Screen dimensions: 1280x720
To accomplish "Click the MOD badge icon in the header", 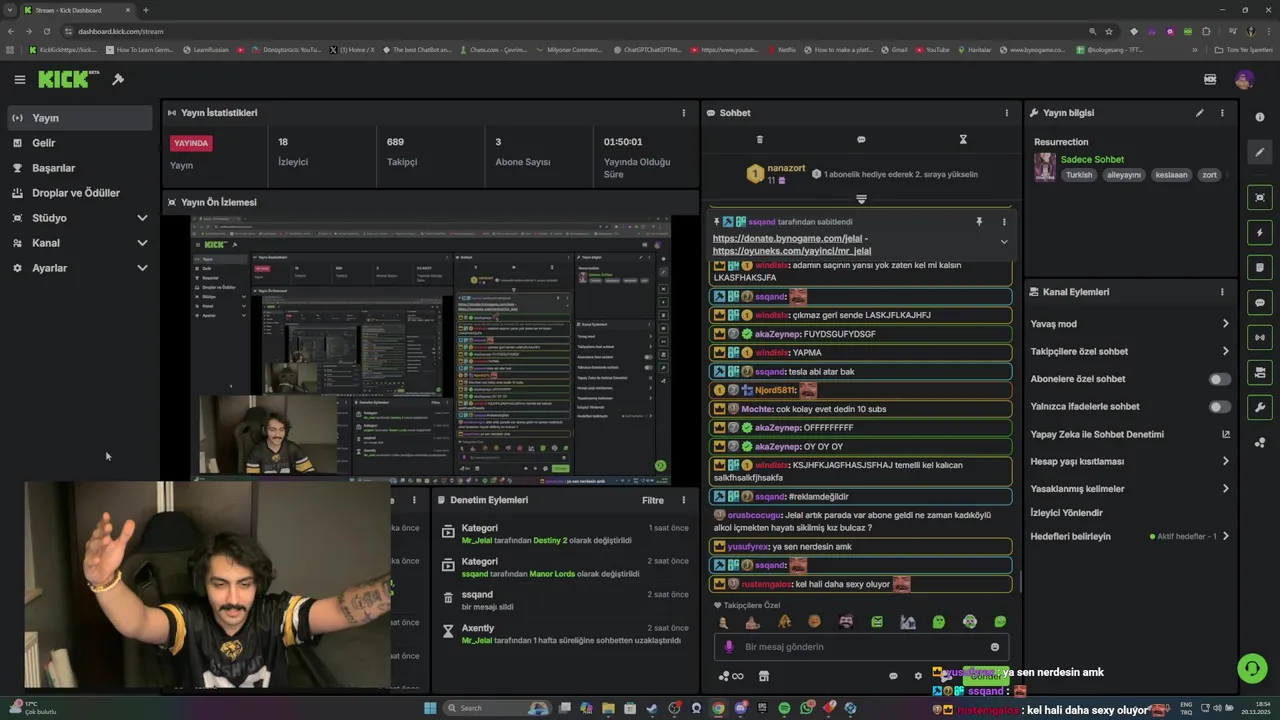I will click(x=1210, y=79).
